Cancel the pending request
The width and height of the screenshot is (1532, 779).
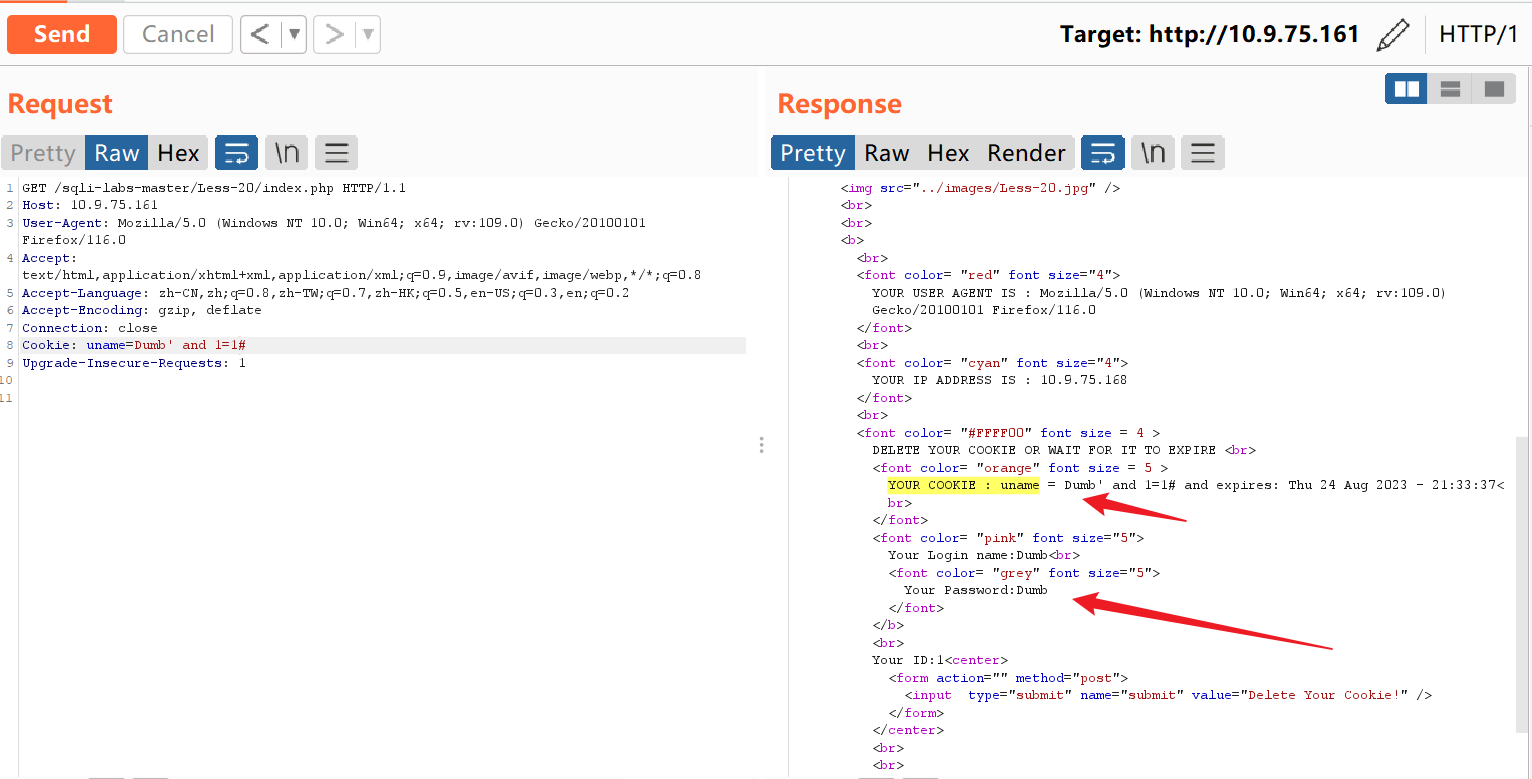[x=178, y=34]
